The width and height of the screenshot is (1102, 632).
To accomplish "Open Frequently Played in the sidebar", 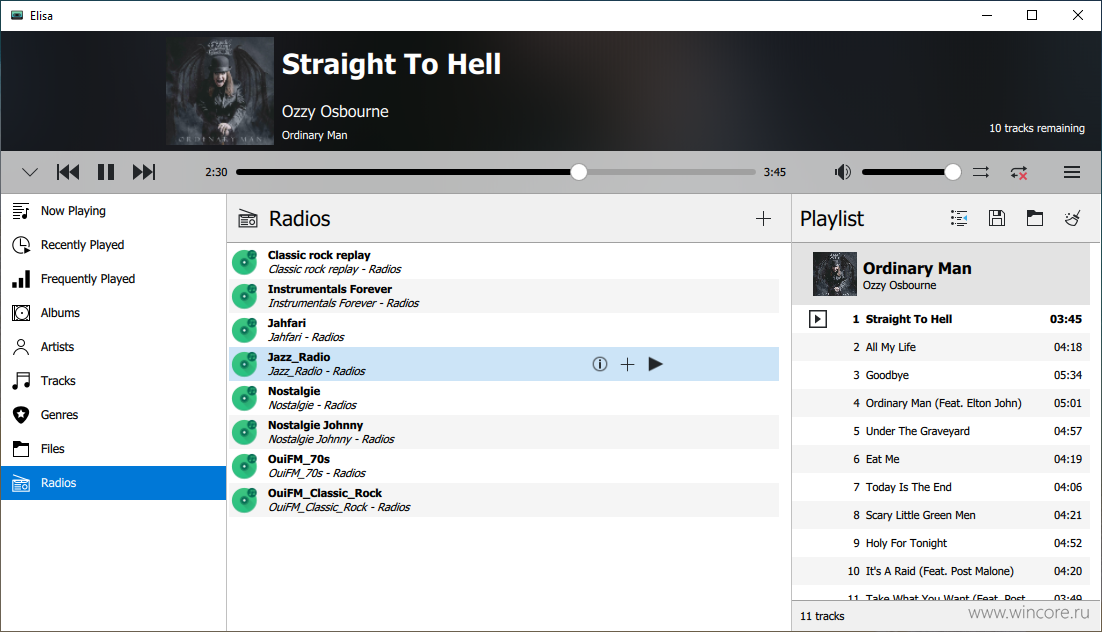I will 113,279.
